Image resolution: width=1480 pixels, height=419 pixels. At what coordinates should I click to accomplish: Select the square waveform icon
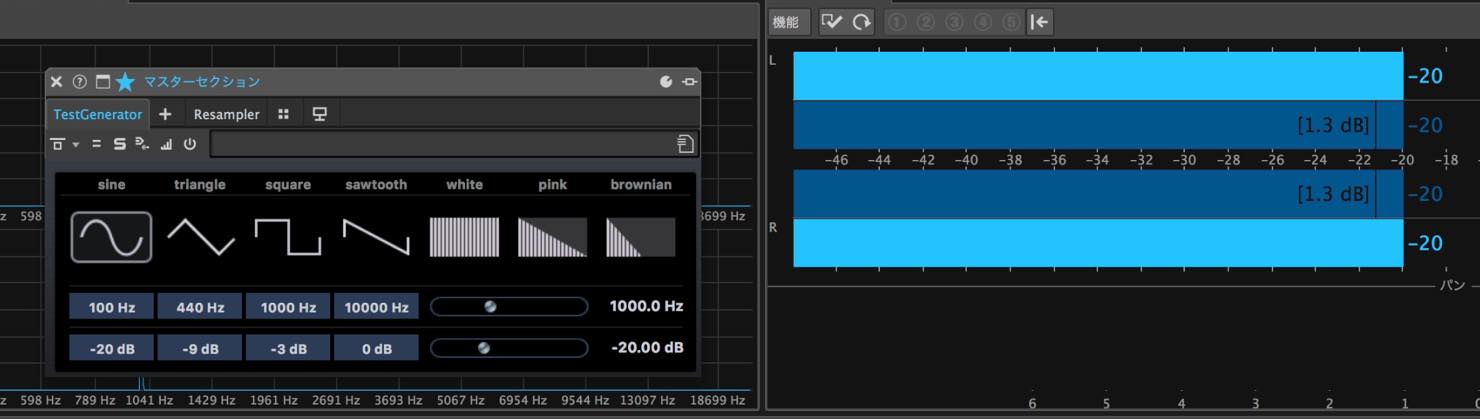(x=288, y=237)
